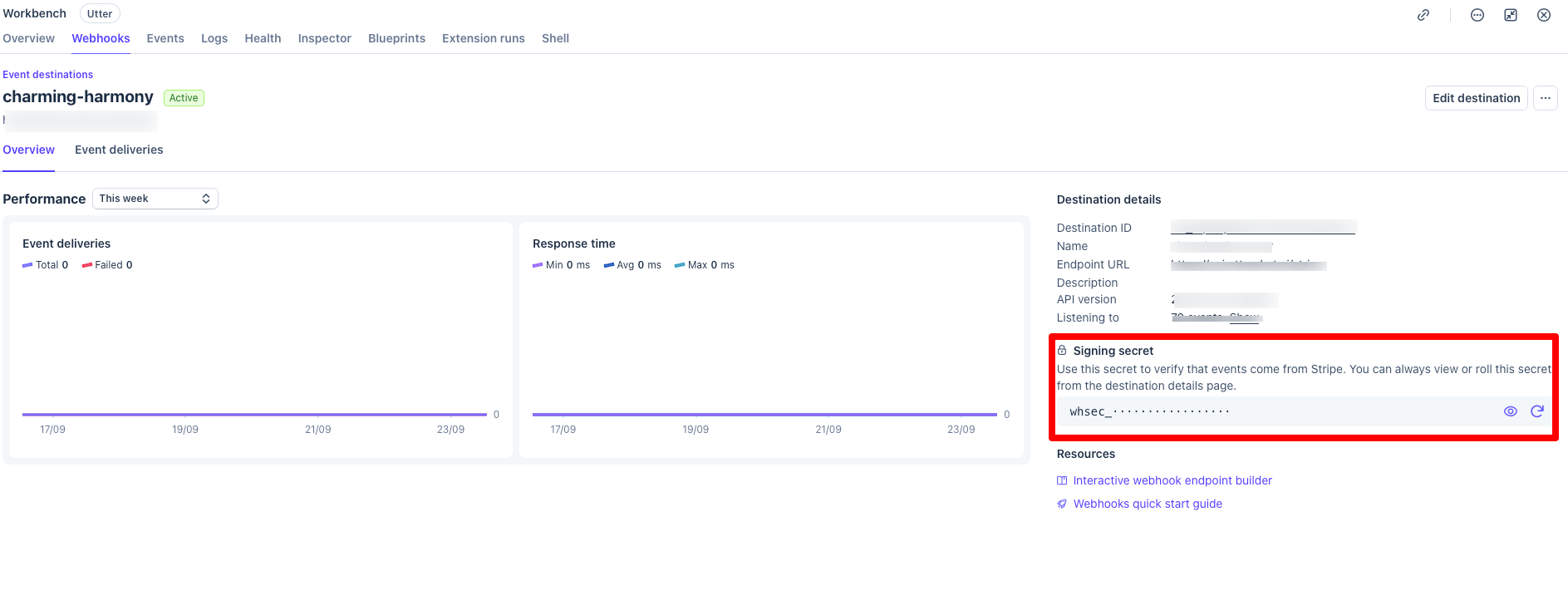Screen dimensions: 1568x600
Task: Open the feedback chat bubble icon
Action: (x=1477, y=15)
